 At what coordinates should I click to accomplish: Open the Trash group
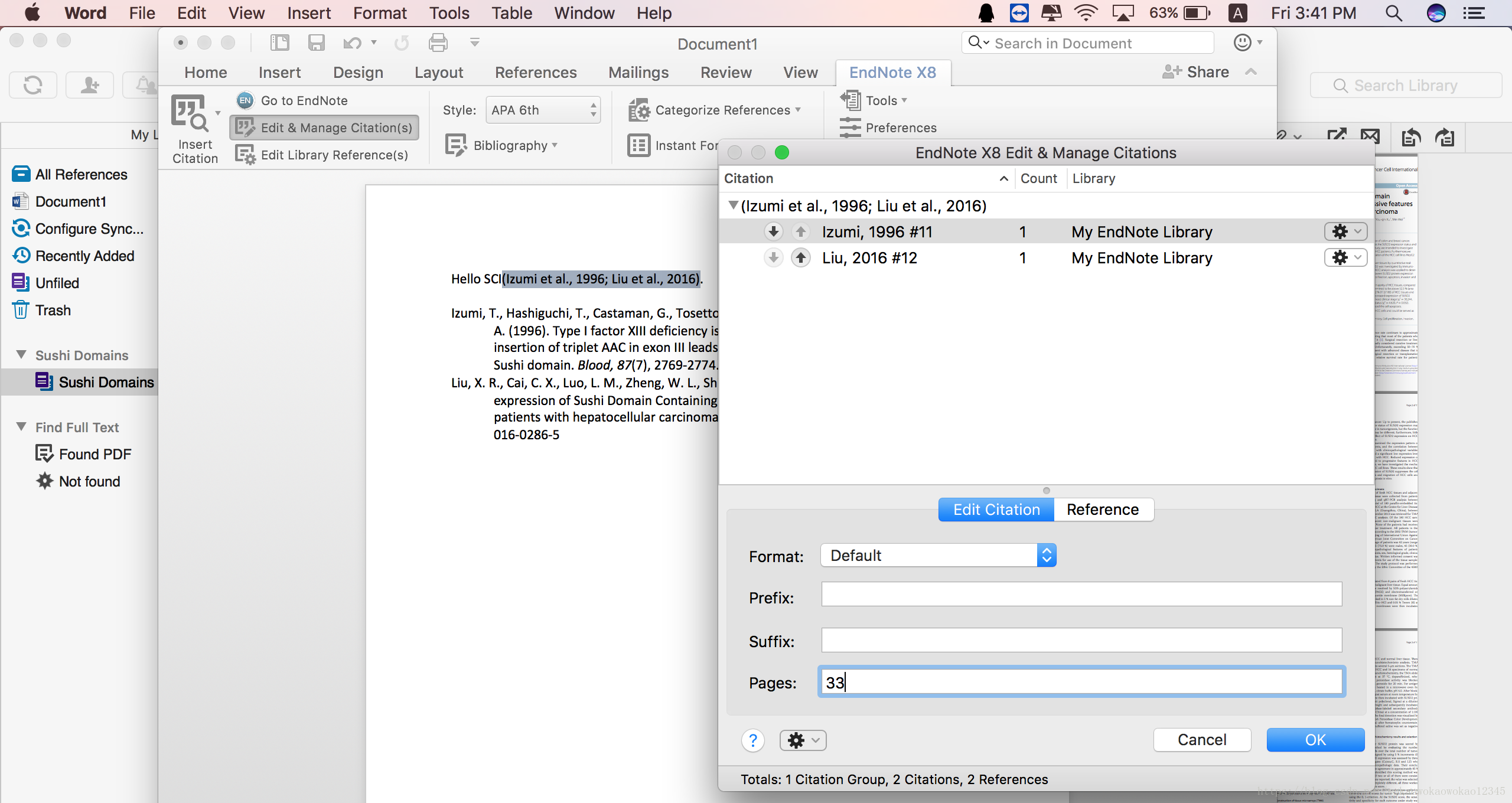point(41,310)
